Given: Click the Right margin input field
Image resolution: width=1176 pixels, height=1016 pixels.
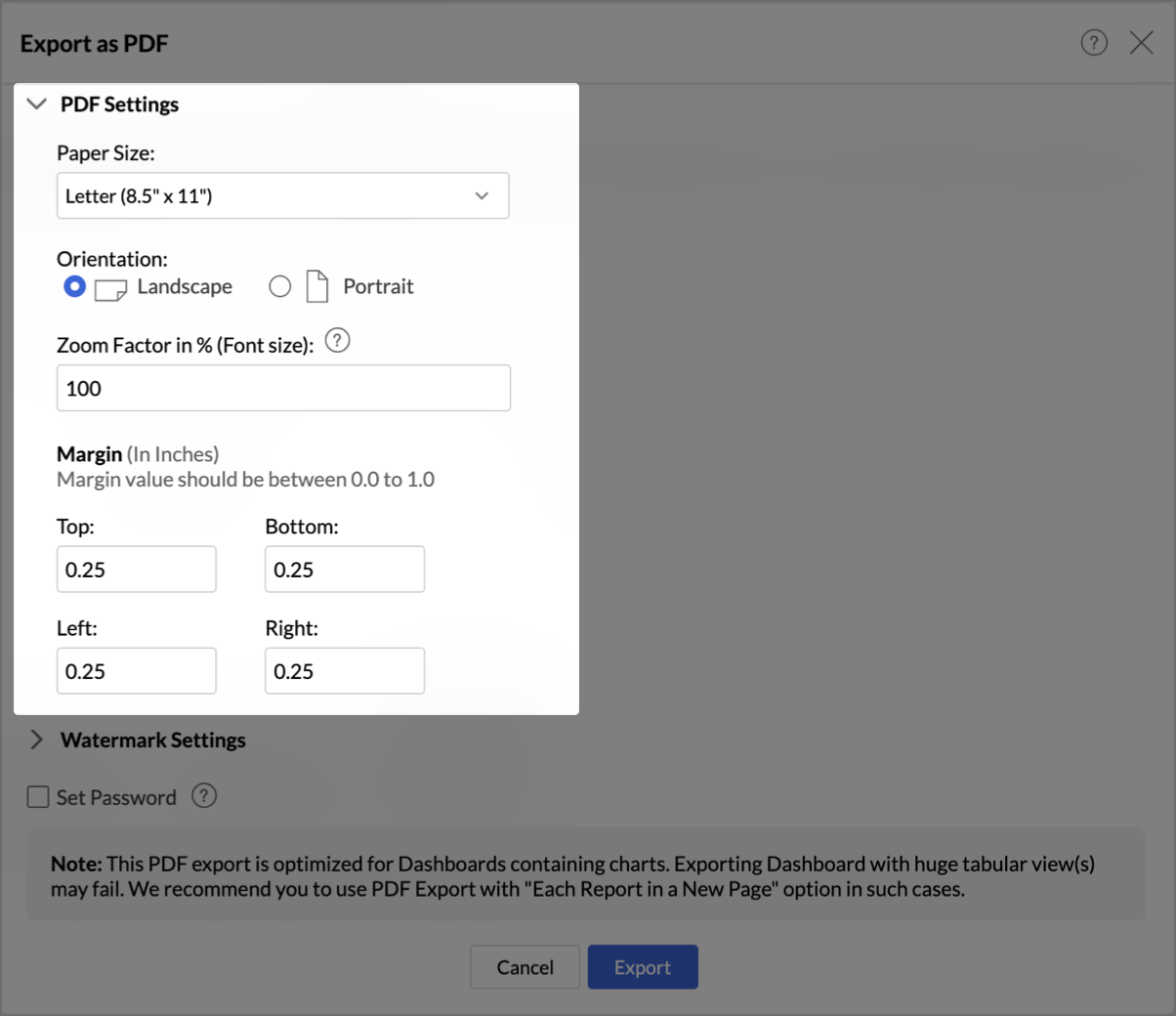Looking at the screenshot, I should tap(344, 671).
